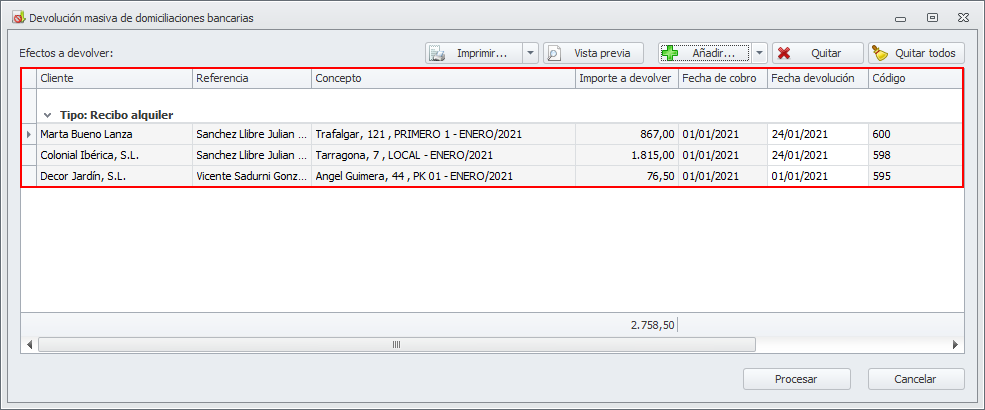Collapse the Tipo: Recibo alquiler group
The width and height of the screenshot is (985, 410).
[48, 116]
